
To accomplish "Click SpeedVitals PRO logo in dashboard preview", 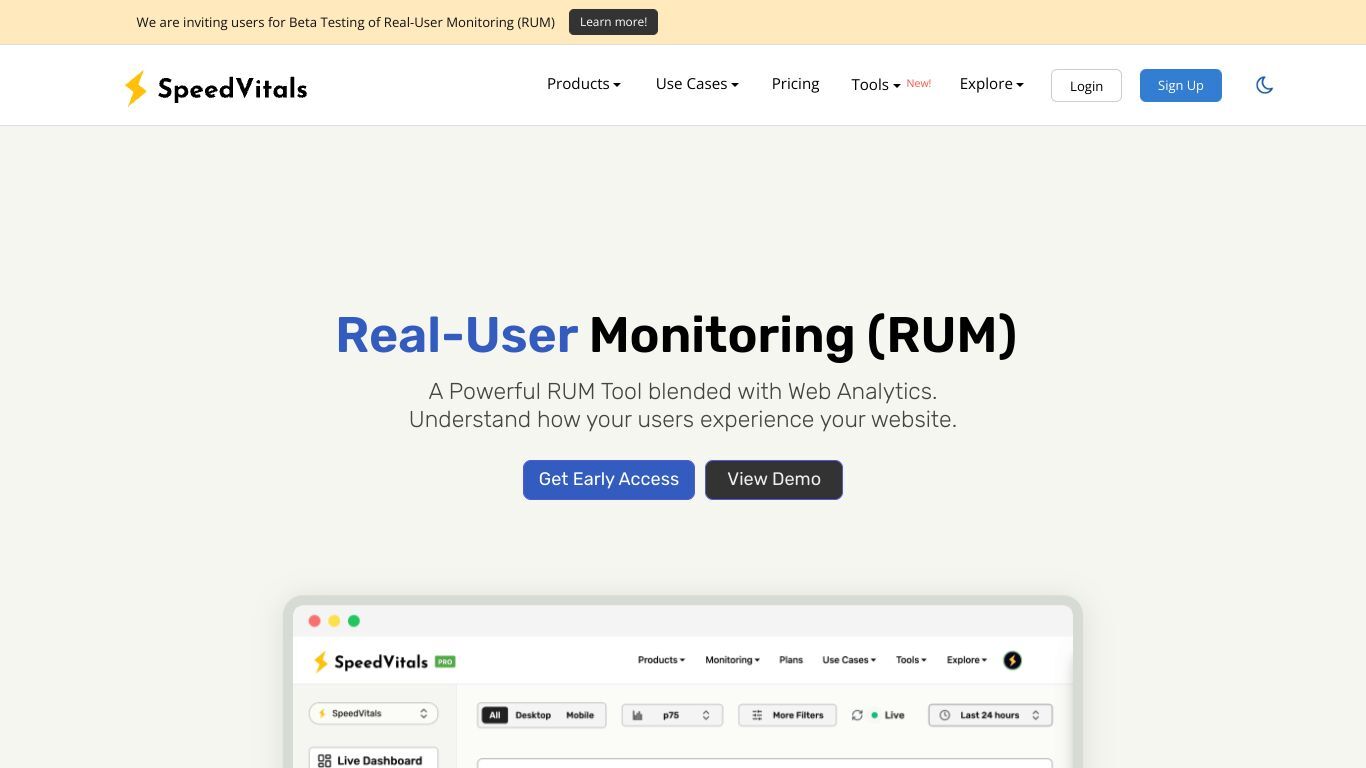I will click(x=384, y=662).
